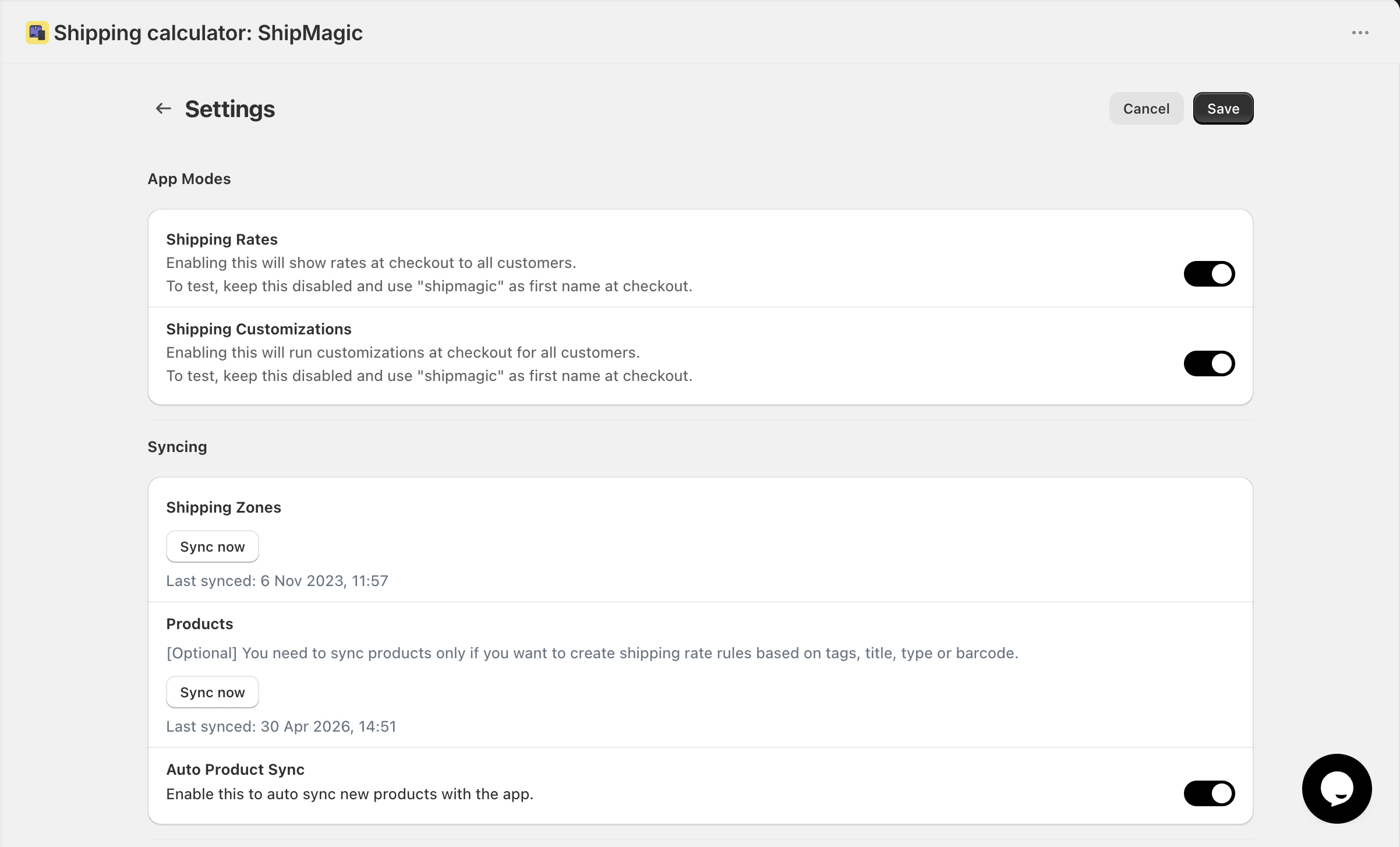Open the chat support bubble
Viewport: 1400px width, 847px height.
pyautogui.click(x=1337, y=788)
